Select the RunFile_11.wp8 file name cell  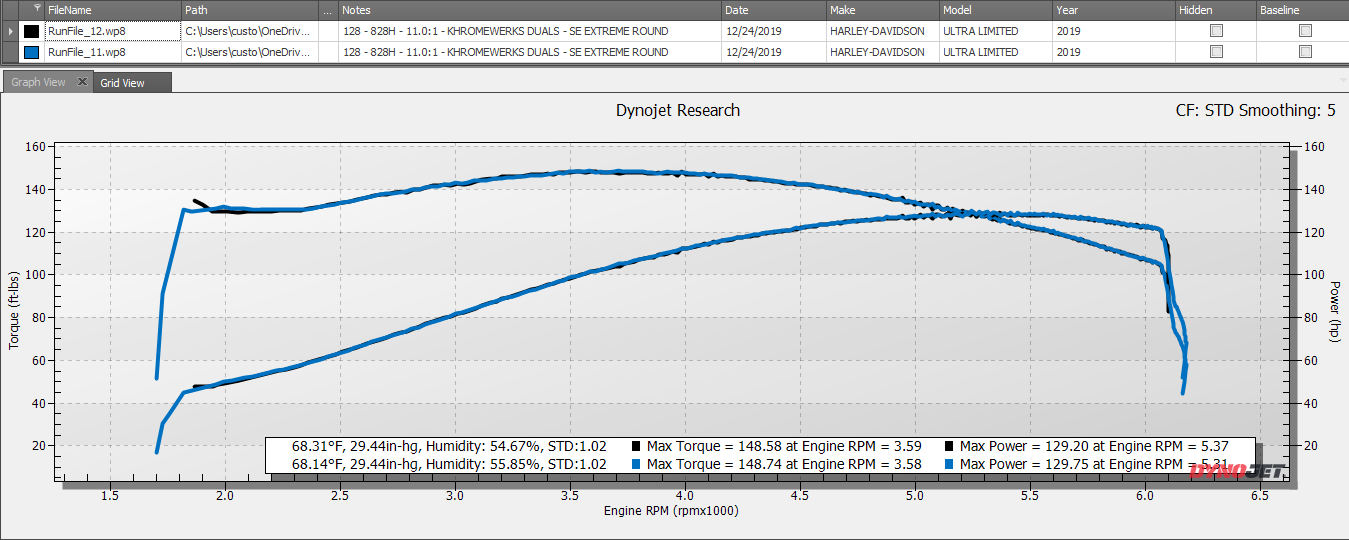coord(112,52)
